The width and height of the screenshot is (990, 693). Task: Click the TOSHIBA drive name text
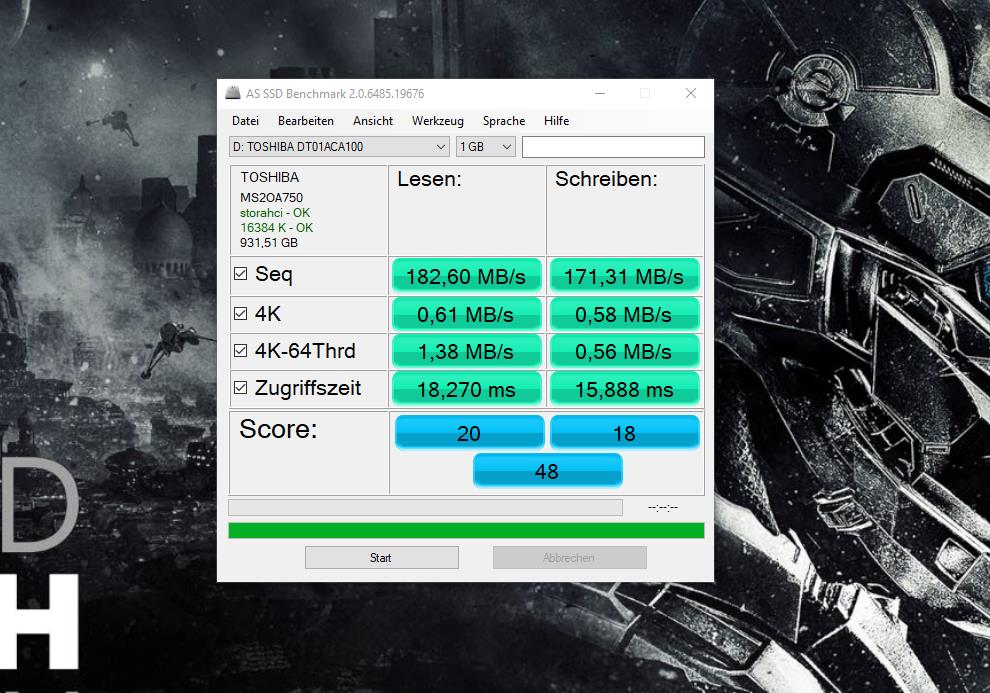coord(270,177)
